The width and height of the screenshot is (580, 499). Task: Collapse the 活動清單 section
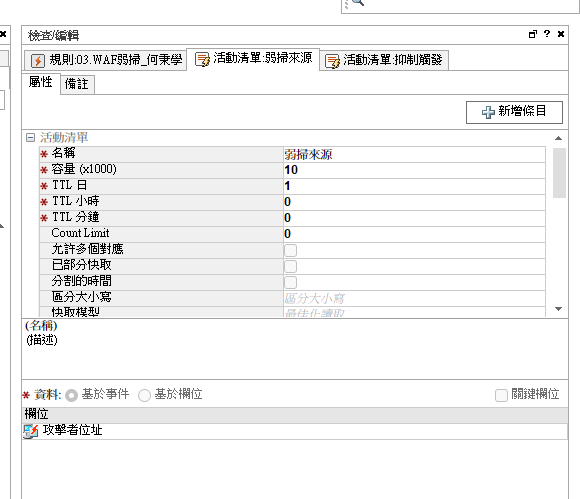(30, 138)
